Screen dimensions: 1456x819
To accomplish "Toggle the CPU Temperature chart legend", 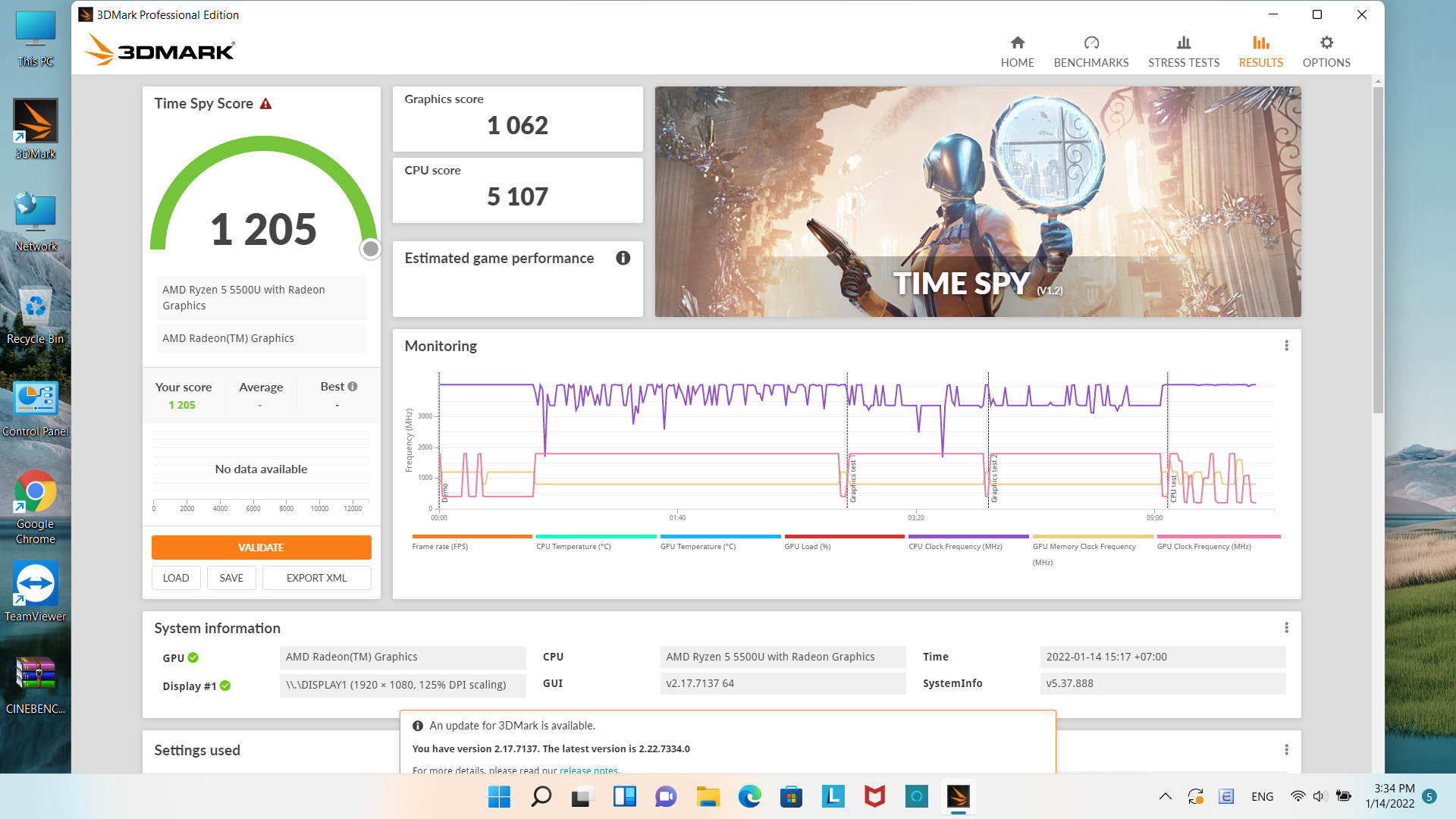I will pyautogui.click(x=596, y=543).
